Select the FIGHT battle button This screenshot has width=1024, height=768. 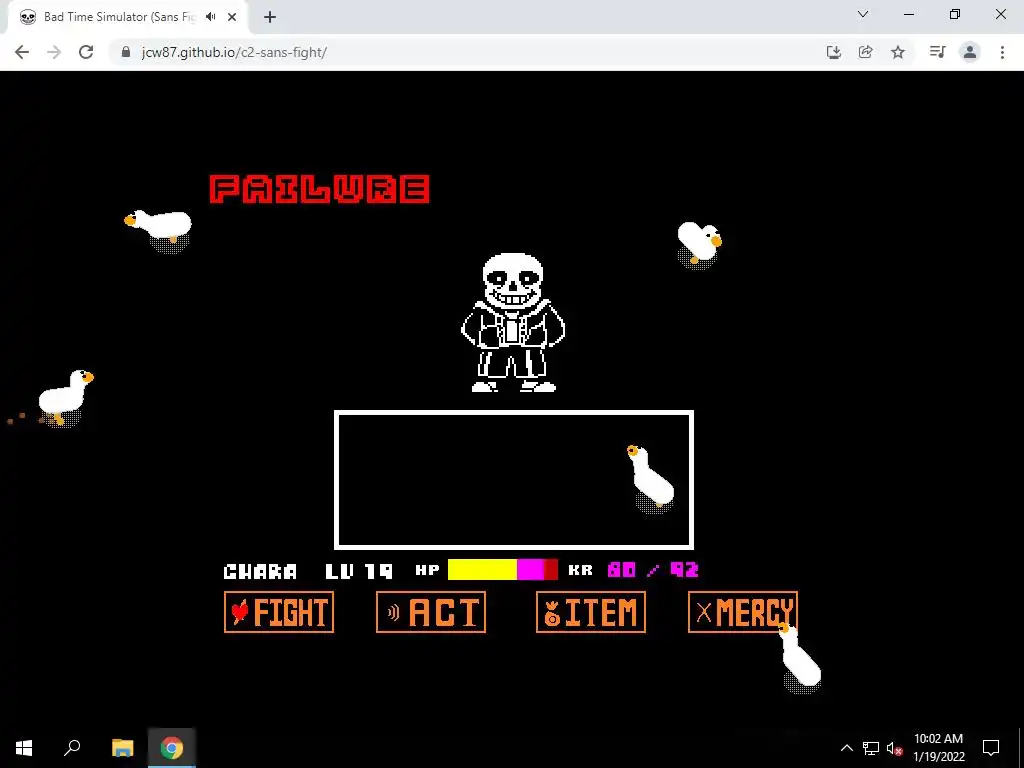pyautogui.click(x=279, y=612)
